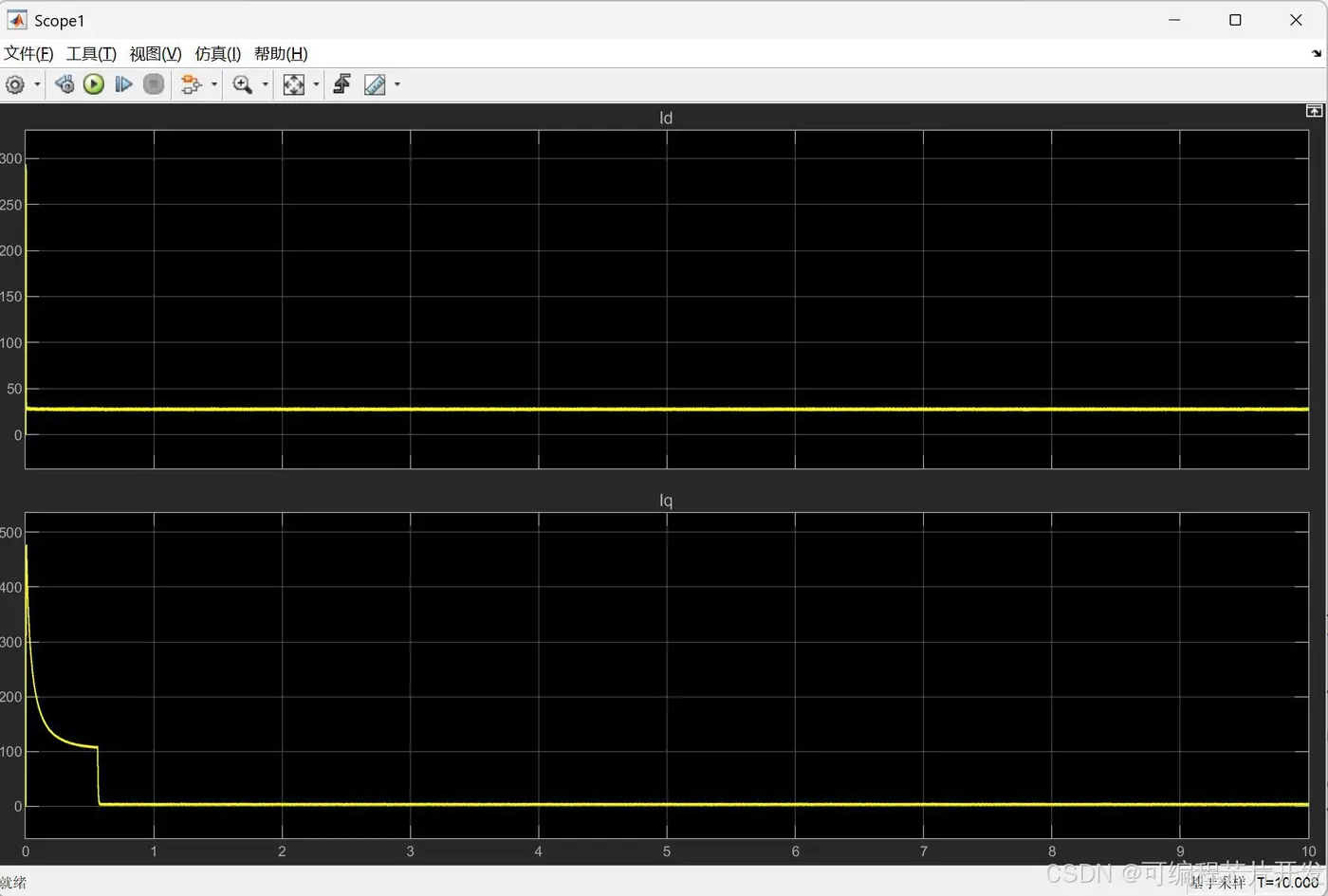This screenshot has width=1328, height=896.
Task: Click the dock arrow at menu bar right
Action: tap(1317, 54)
